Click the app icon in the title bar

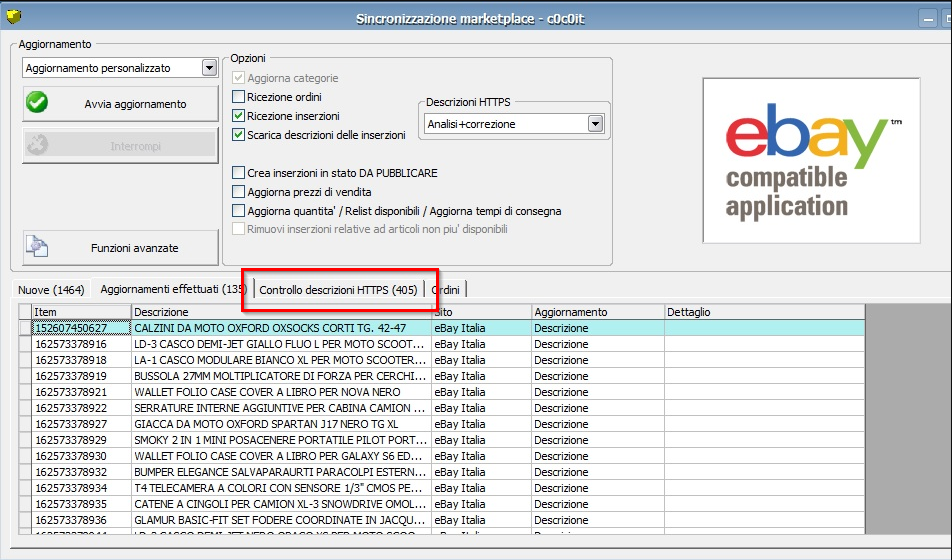[13, 16]
